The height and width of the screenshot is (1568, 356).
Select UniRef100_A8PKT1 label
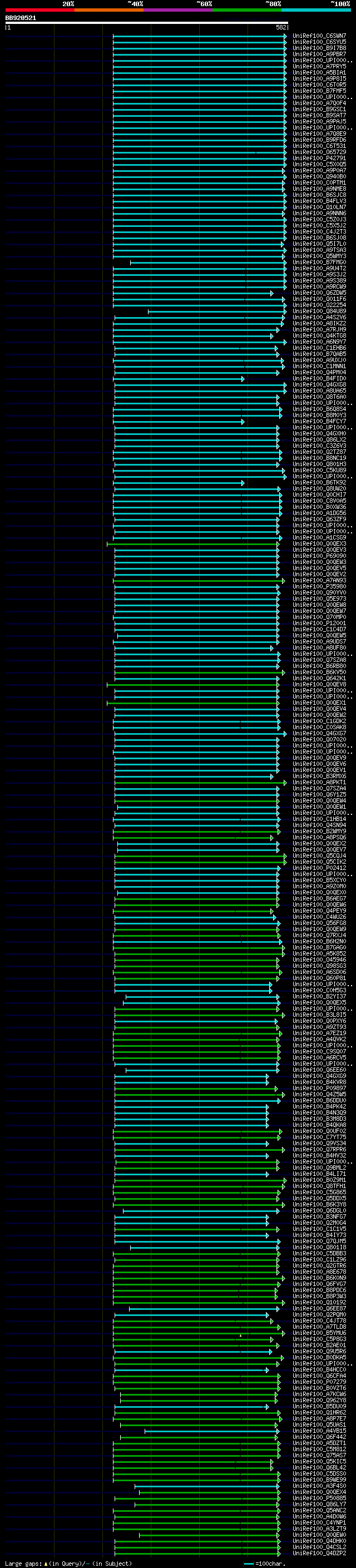(319, 782)
